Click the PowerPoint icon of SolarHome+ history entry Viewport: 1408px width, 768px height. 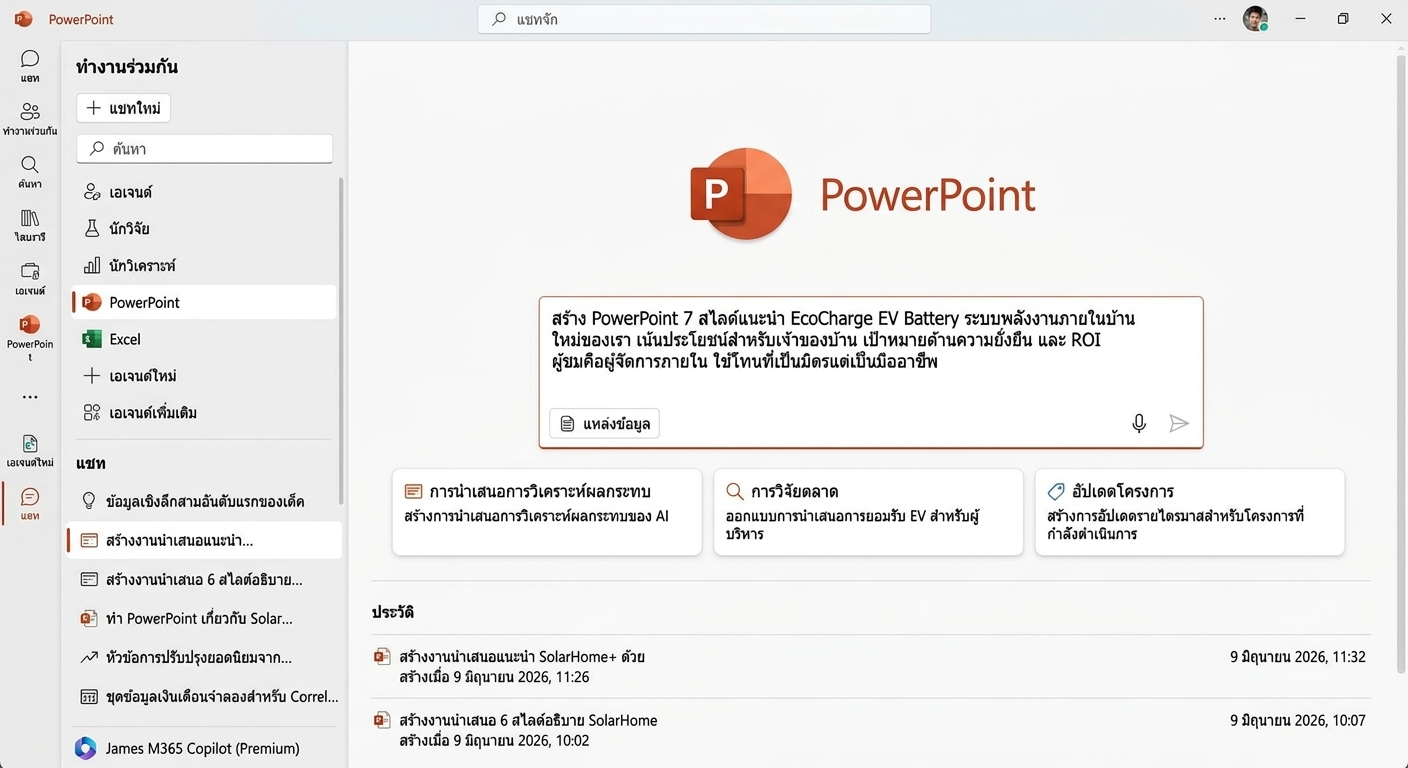tap(381, 657)
